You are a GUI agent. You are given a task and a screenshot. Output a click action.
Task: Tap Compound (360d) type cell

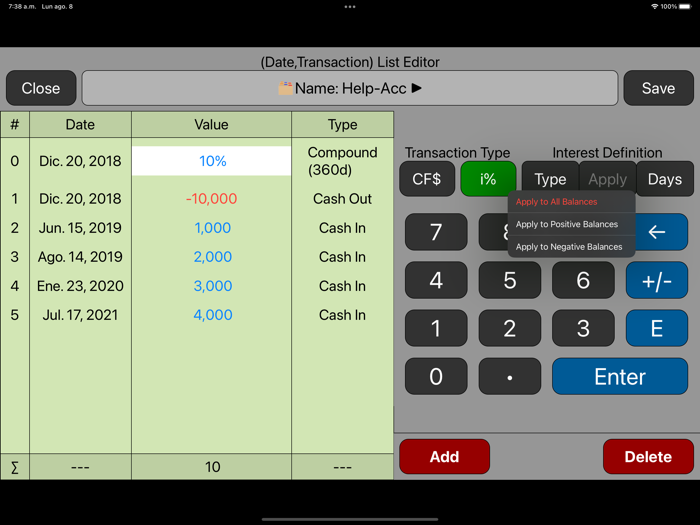coord(342,161)
